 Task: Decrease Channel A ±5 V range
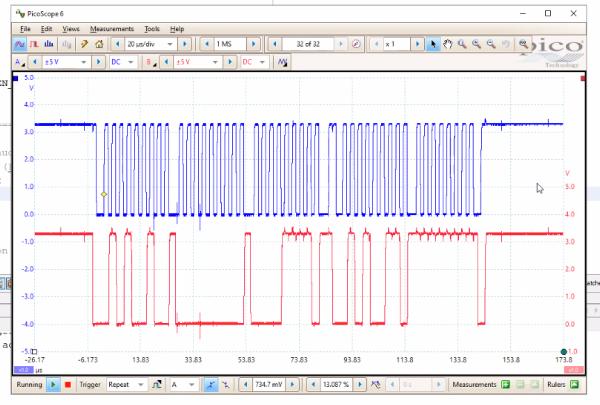pyautogui.click(x=35, y=62)
